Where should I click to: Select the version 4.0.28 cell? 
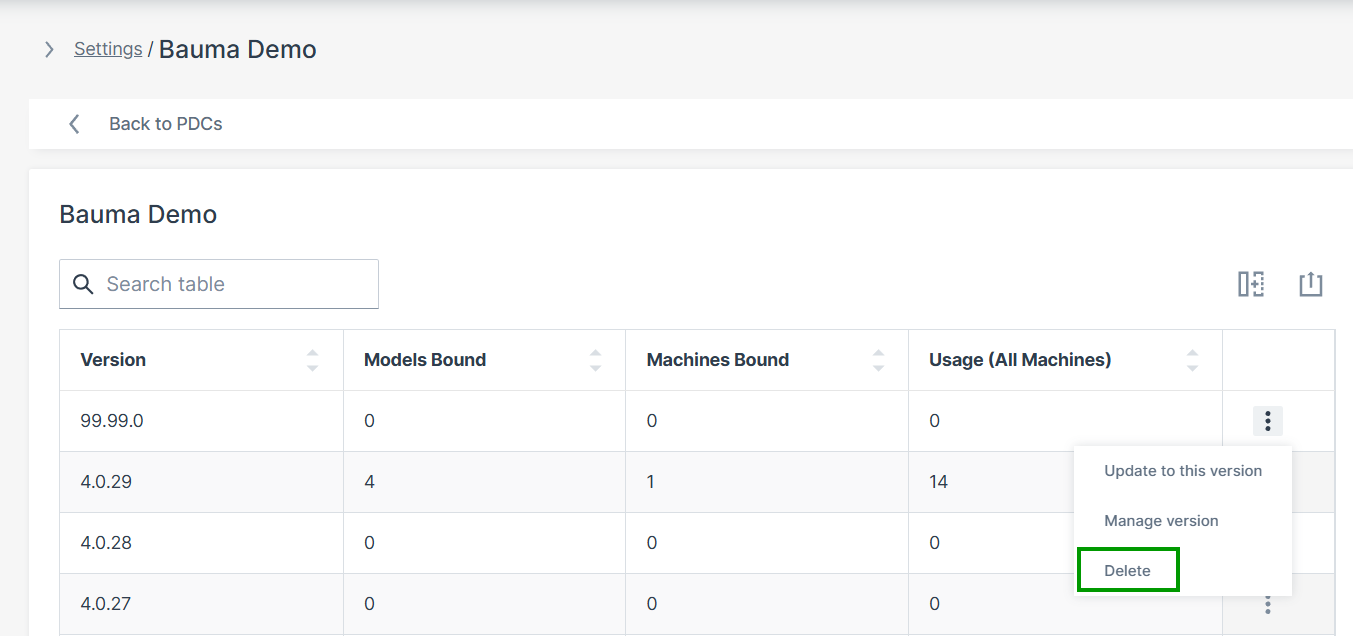pos(106,543)
